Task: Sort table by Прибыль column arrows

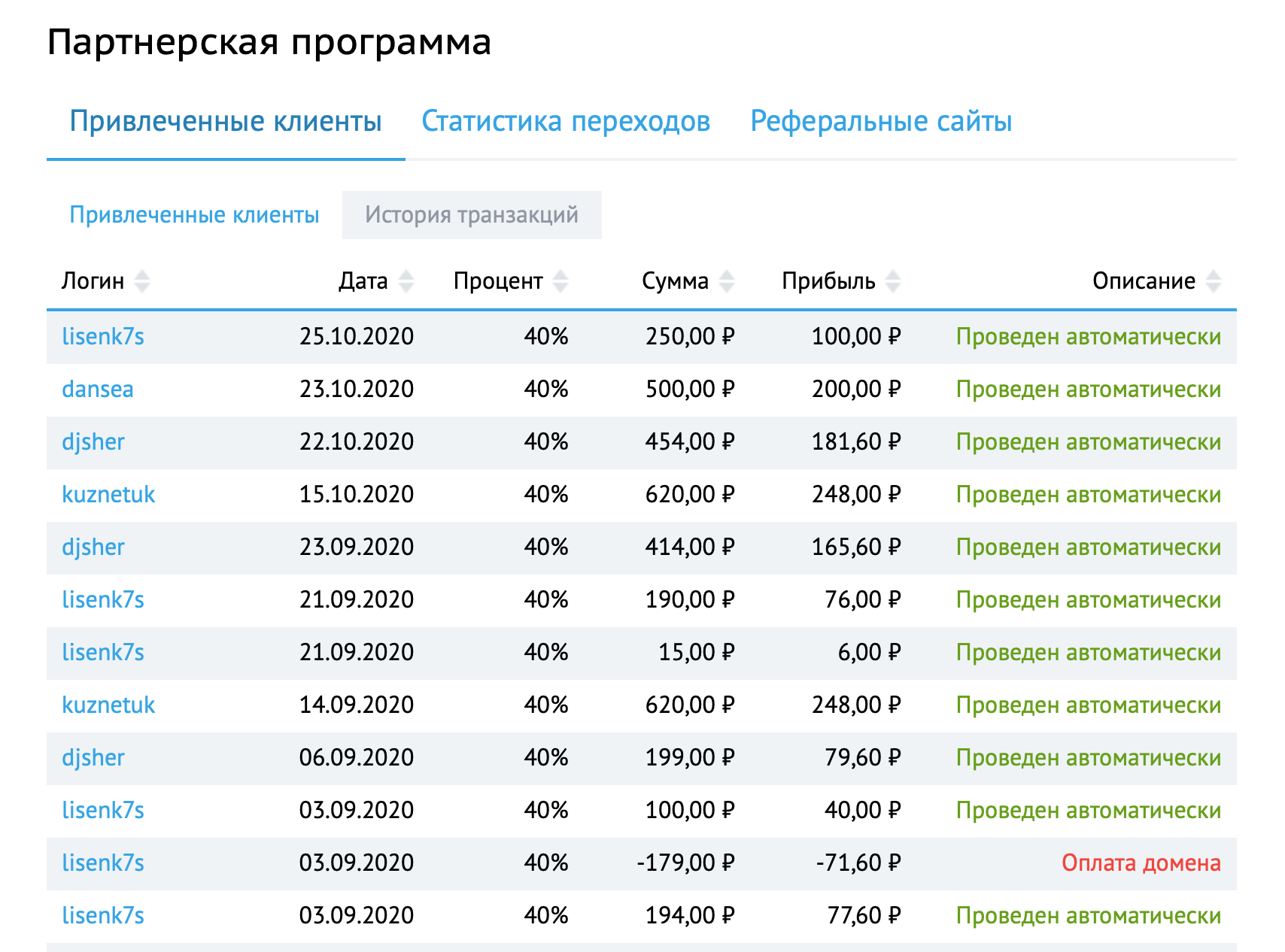Action: tap(893, 281)
